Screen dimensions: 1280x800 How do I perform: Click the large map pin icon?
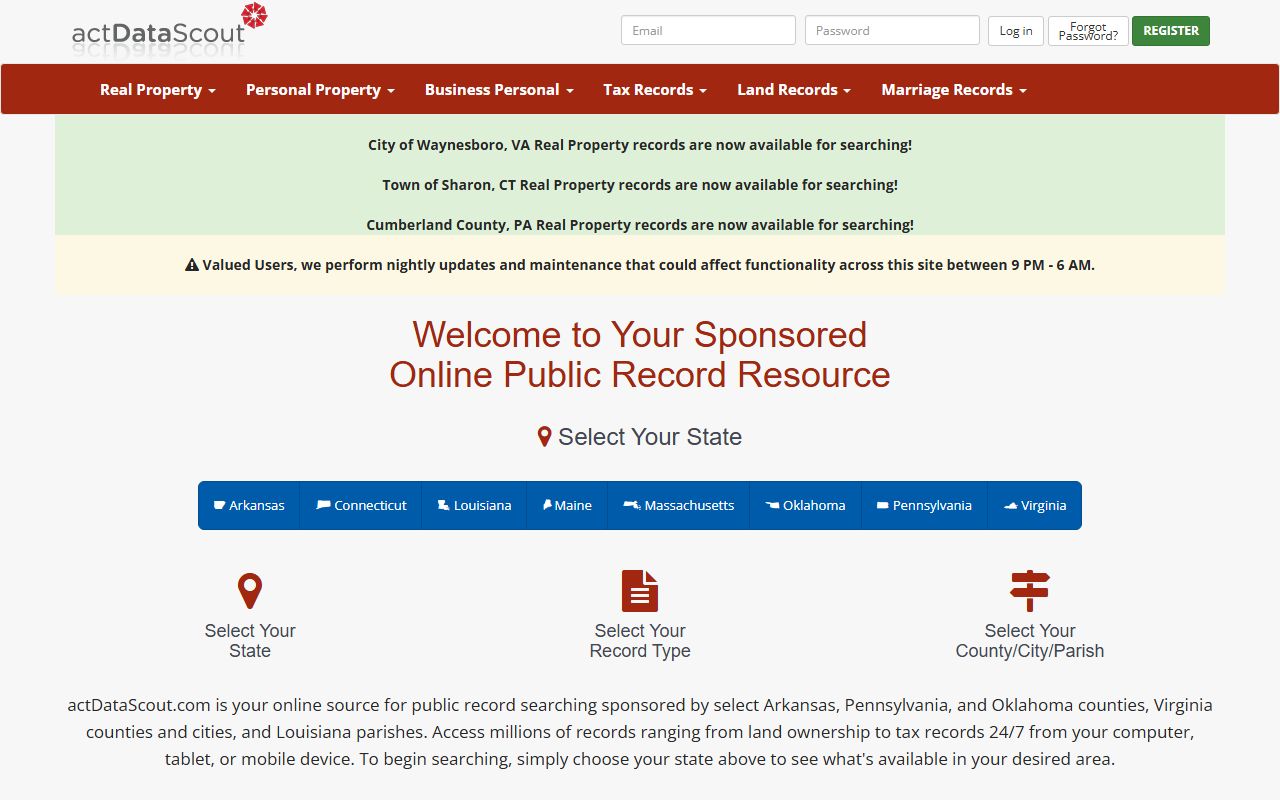pos(250,591)
